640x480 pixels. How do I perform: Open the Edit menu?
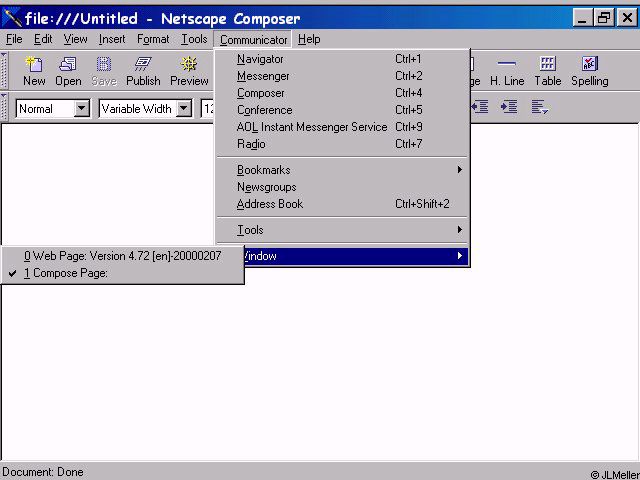click(x=43, y=39)
